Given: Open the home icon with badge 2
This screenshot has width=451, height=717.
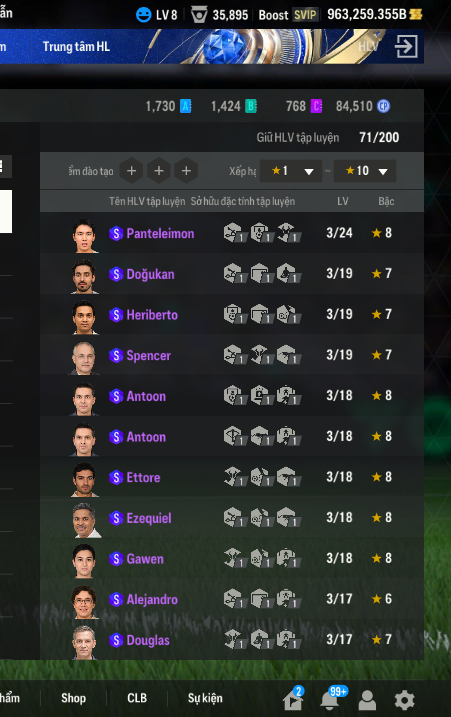Looking at the screenshot, I should (x=293, y=698).
